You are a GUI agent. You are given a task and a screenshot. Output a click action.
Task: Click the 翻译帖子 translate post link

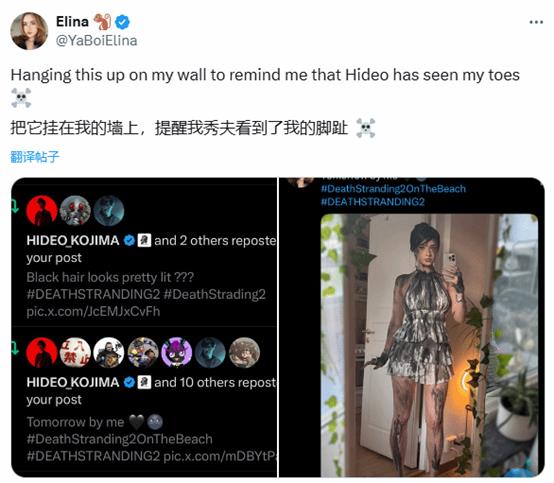click(35, 157)
